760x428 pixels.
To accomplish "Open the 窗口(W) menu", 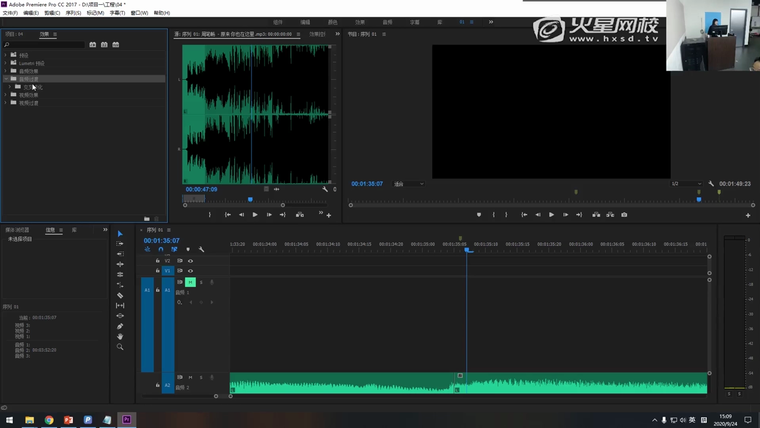I will tap(139, 13).
